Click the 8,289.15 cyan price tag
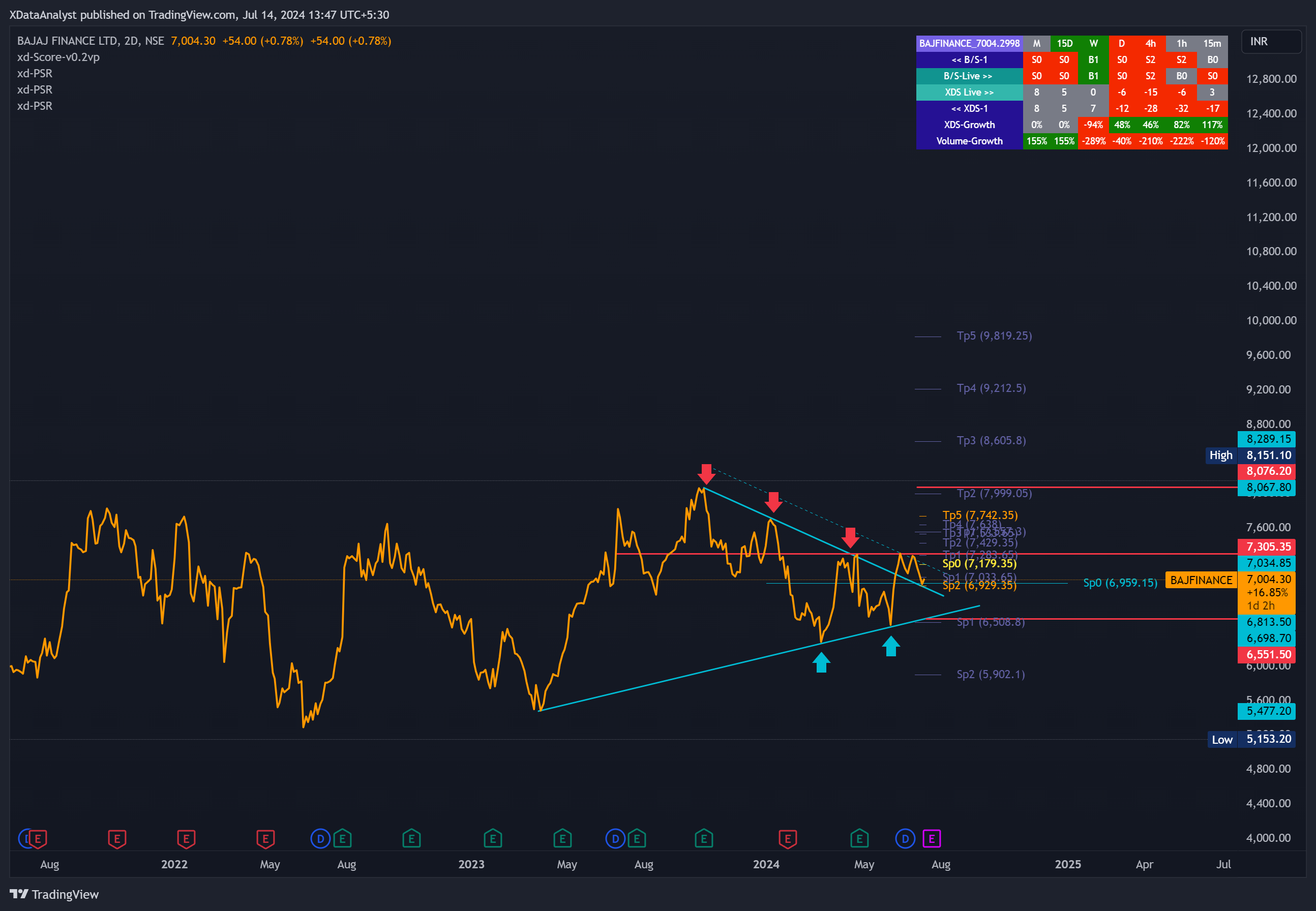The width and height of the screenshot is (1316, 911). click(x=1266, y=439)
